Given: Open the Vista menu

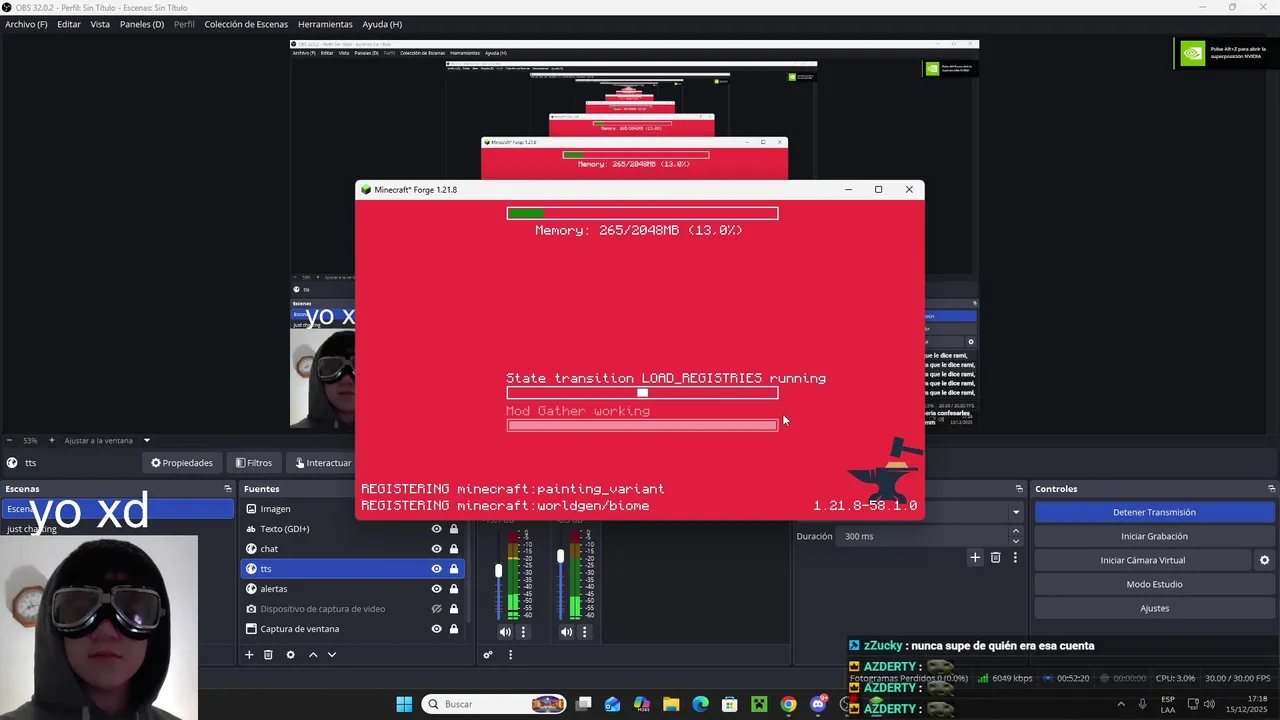Looking at the screenshot, I should pos(100,24).
